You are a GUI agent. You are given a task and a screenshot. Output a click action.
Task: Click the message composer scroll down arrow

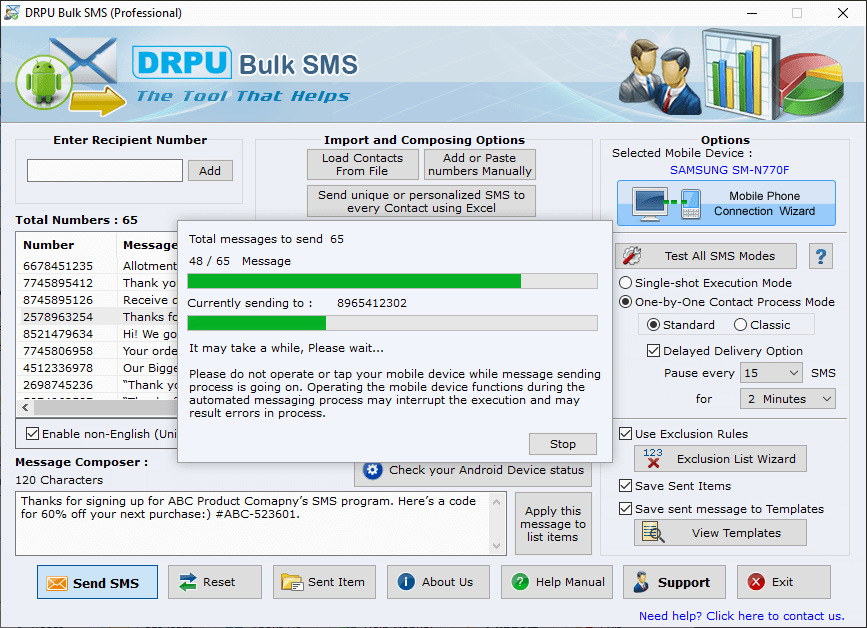pyautogui.click(x=497, y=546)
